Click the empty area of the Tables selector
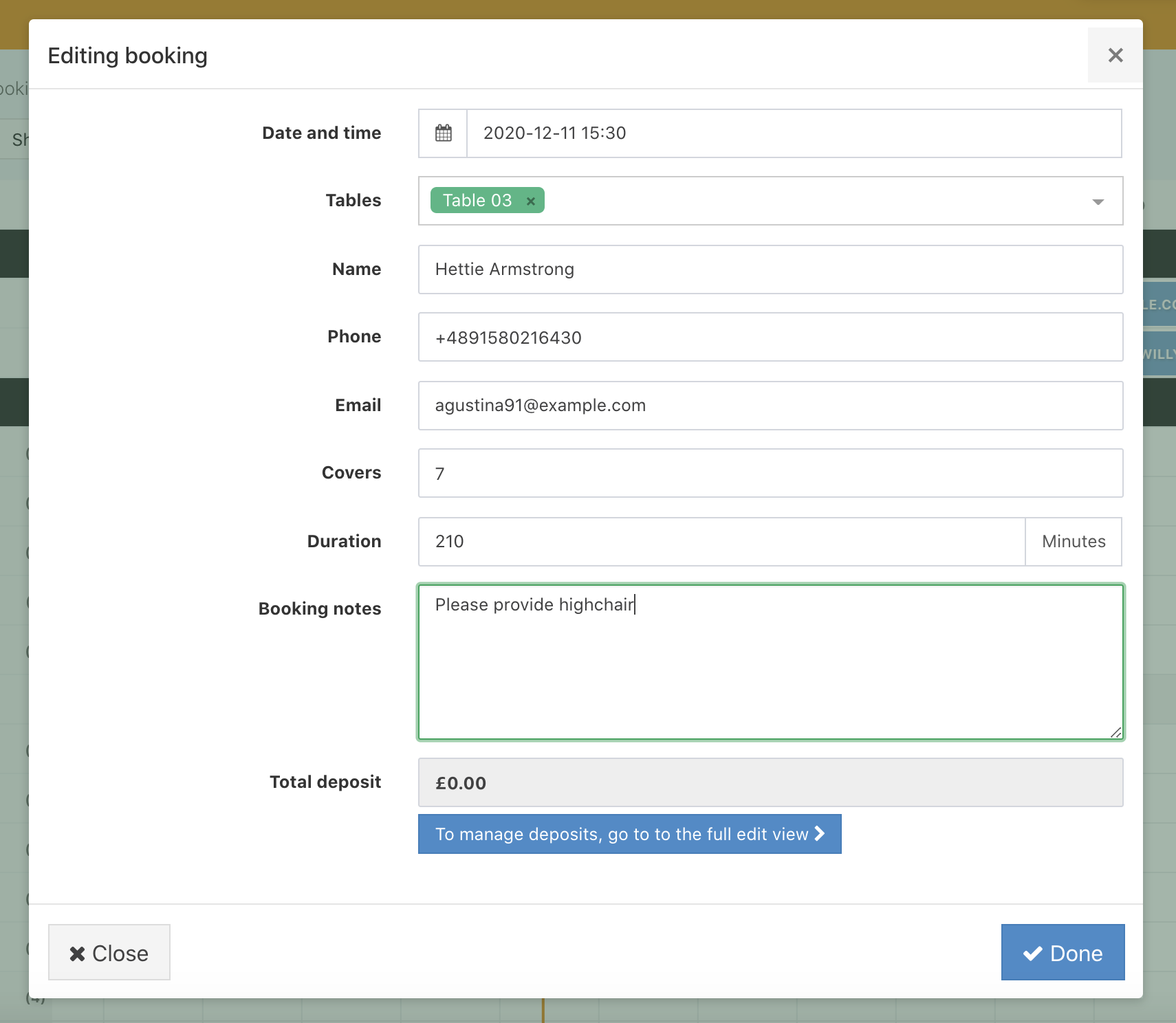 pyautogui.click(x=812, y=201)
